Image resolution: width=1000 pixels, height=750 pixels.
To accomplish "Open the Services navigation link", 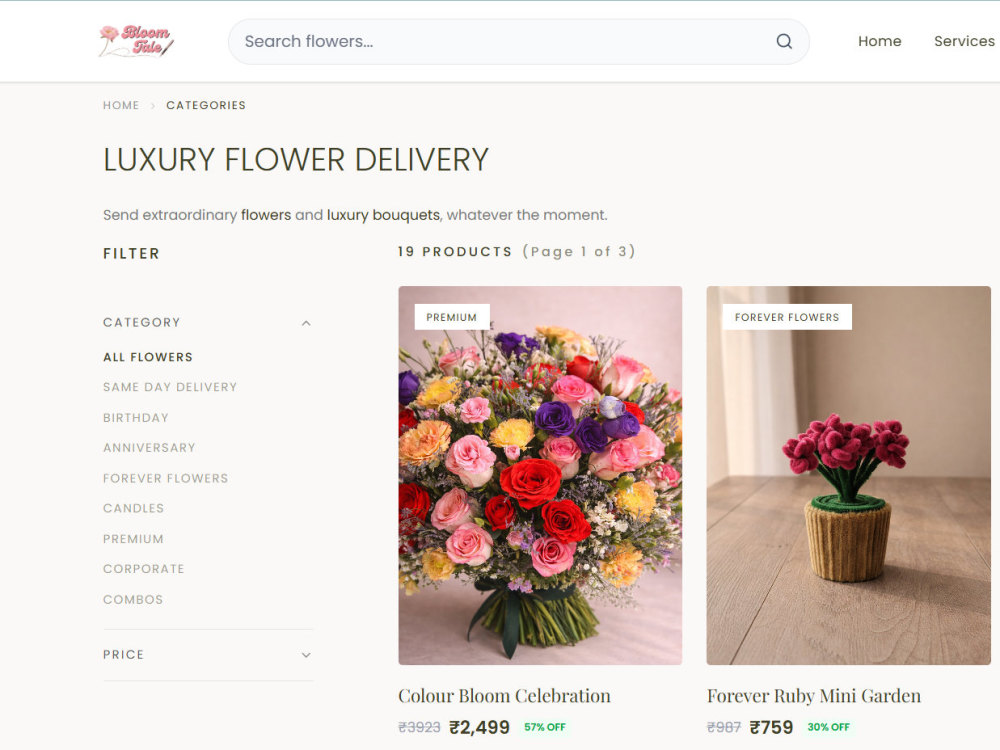I will (964, 41).
